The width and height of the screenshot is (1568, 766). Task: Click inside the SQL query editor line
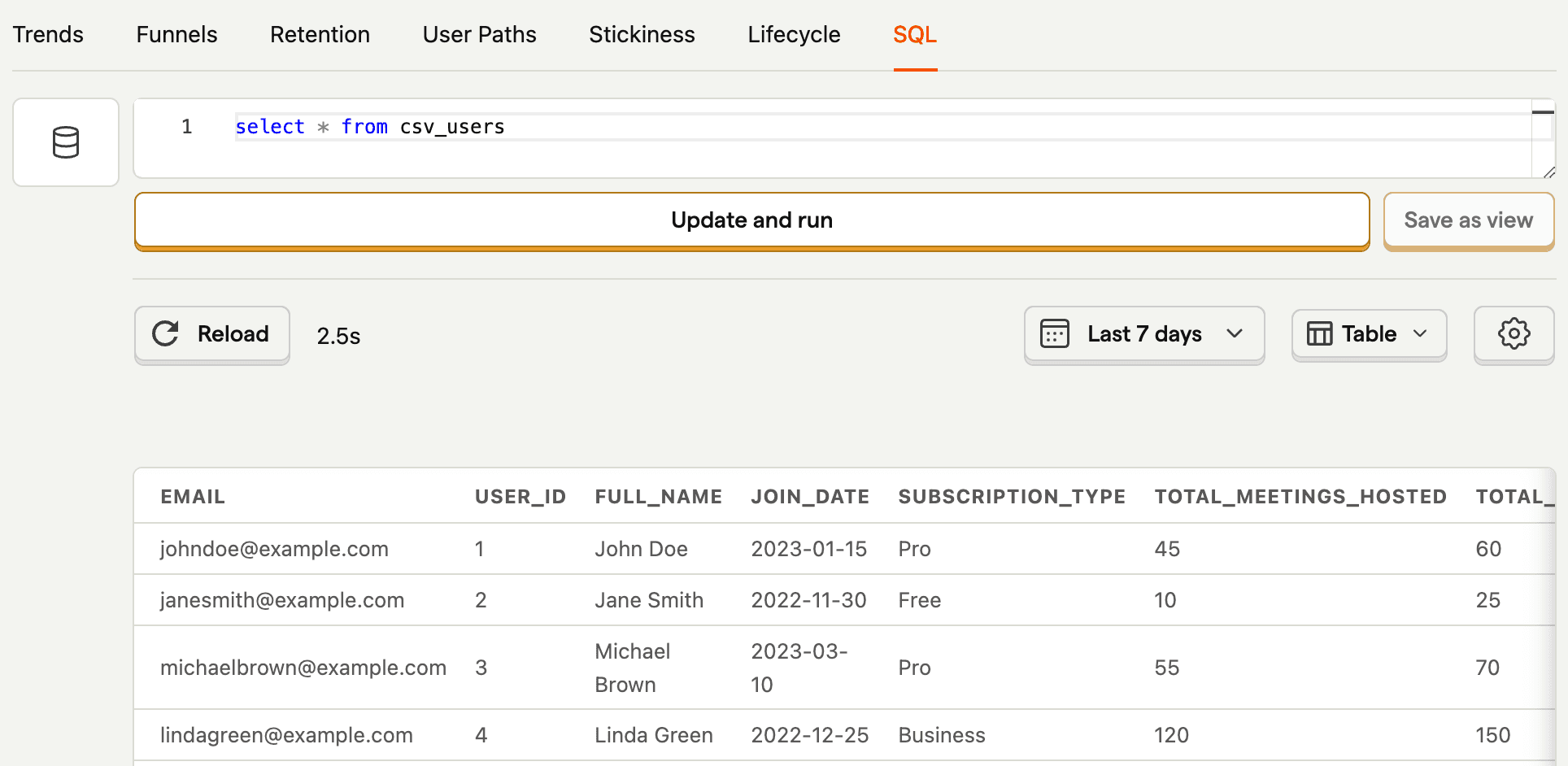pos(882,127)
